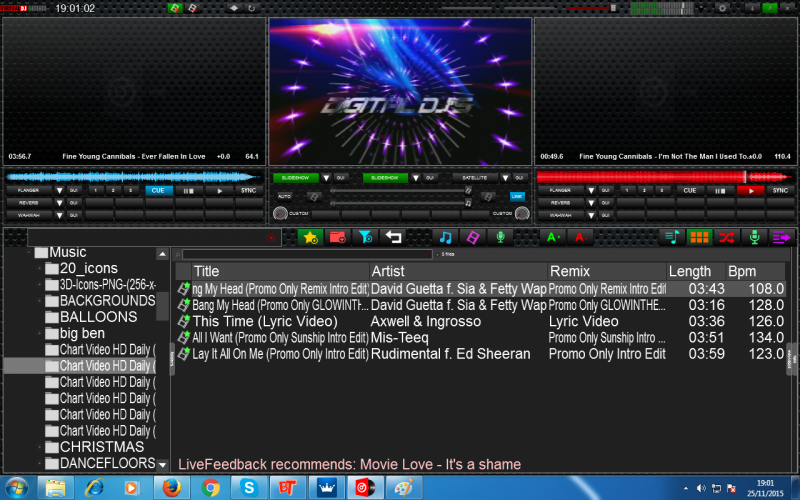Open the BALLOONS folder
The height and width of the screenshot is (500, 800).
pyautogui.click(x=98, y=317)
